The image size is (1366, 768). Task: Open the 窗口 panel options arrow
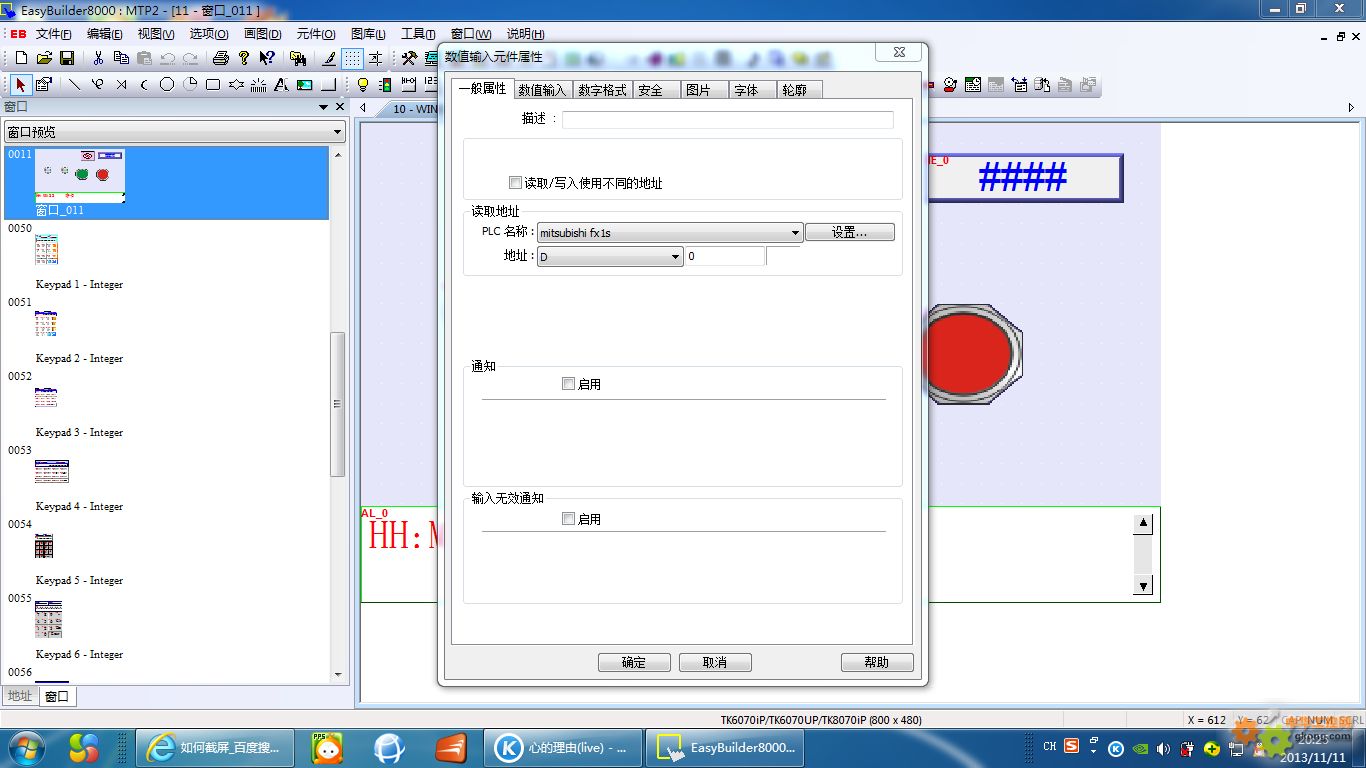(323, 107)
